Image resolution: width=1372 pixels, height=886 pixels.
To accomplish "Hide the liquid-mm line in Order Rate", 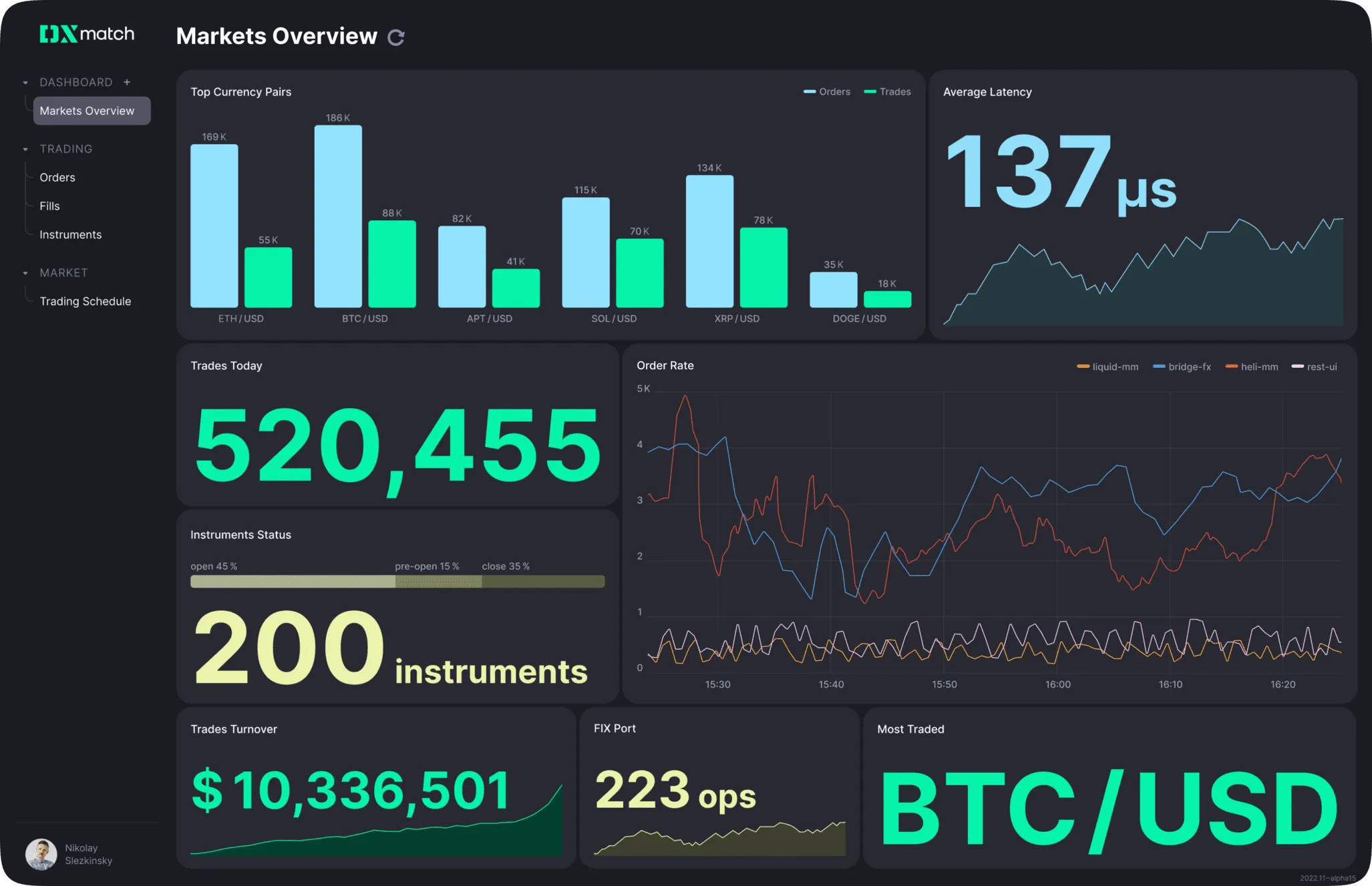I will [x=1107, y=367].
